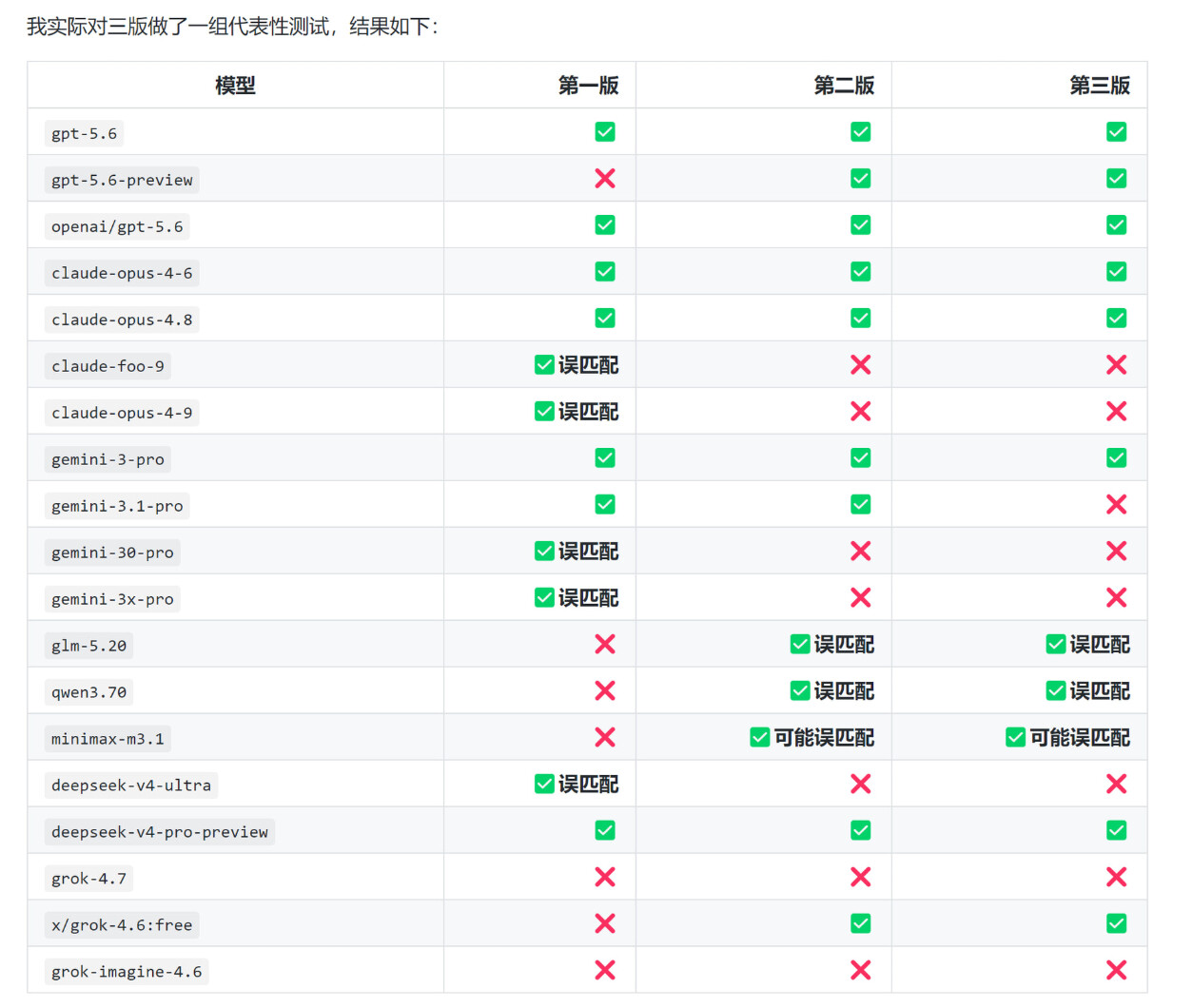
Task: Select the gpt-5.6-preview model name
Action: pyautogui.click(x=122, y=181)
